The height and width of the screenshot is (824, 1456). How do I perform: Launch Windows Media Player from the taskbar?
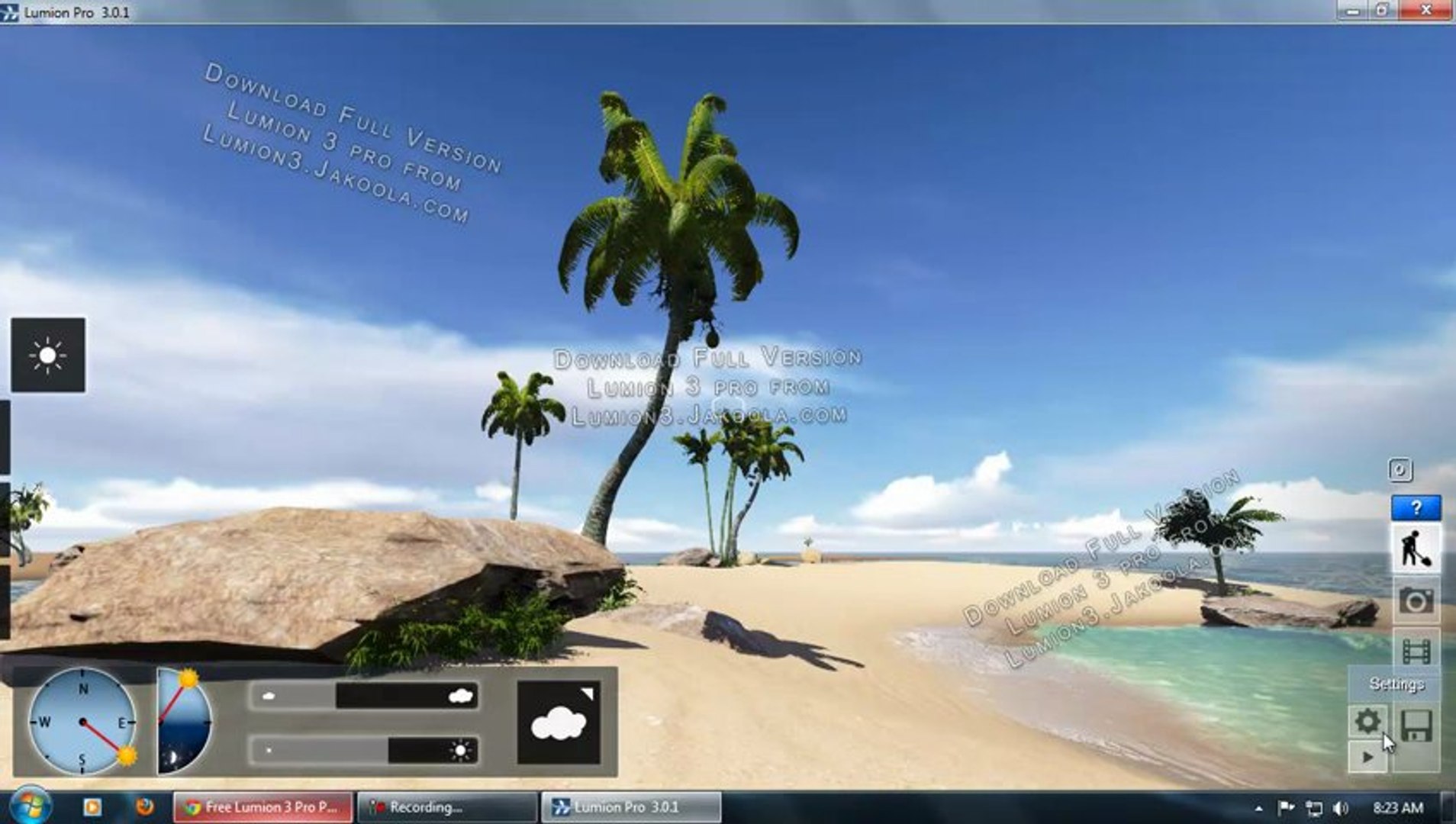[x=92, y=807]
